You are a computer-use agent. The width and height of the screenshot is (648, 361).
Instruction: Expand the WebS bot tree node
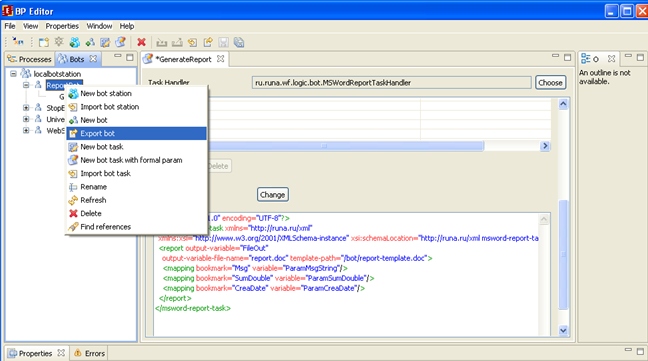(x=26, y=130)
